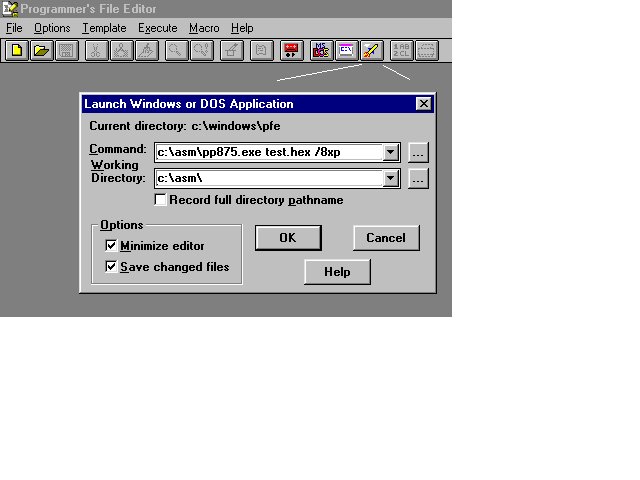640x480 pixels.
Task: Click the Open file folder icon
Action: click(42, 50)
